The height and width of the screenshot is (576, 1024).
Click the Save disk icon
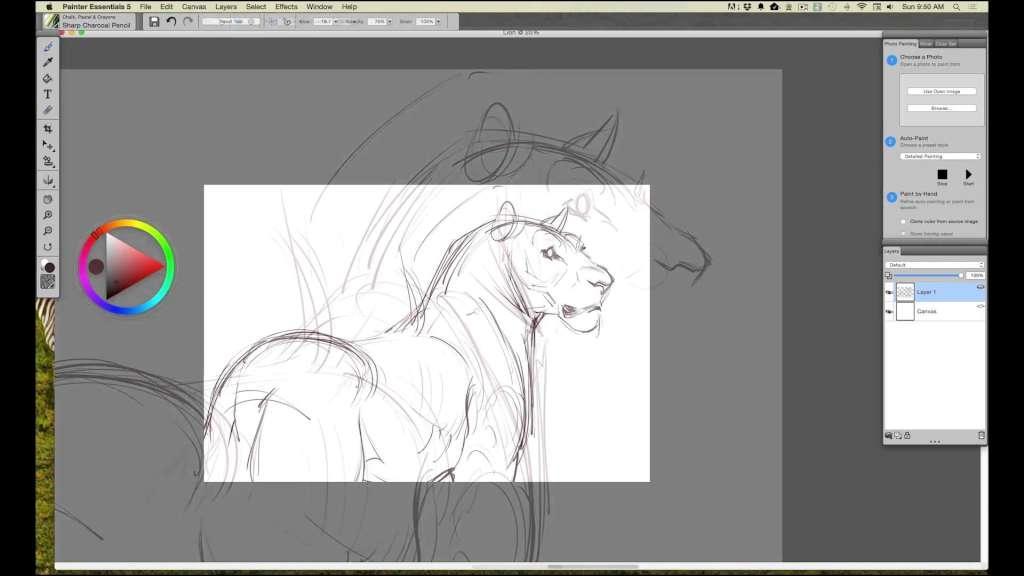[154, 21]
